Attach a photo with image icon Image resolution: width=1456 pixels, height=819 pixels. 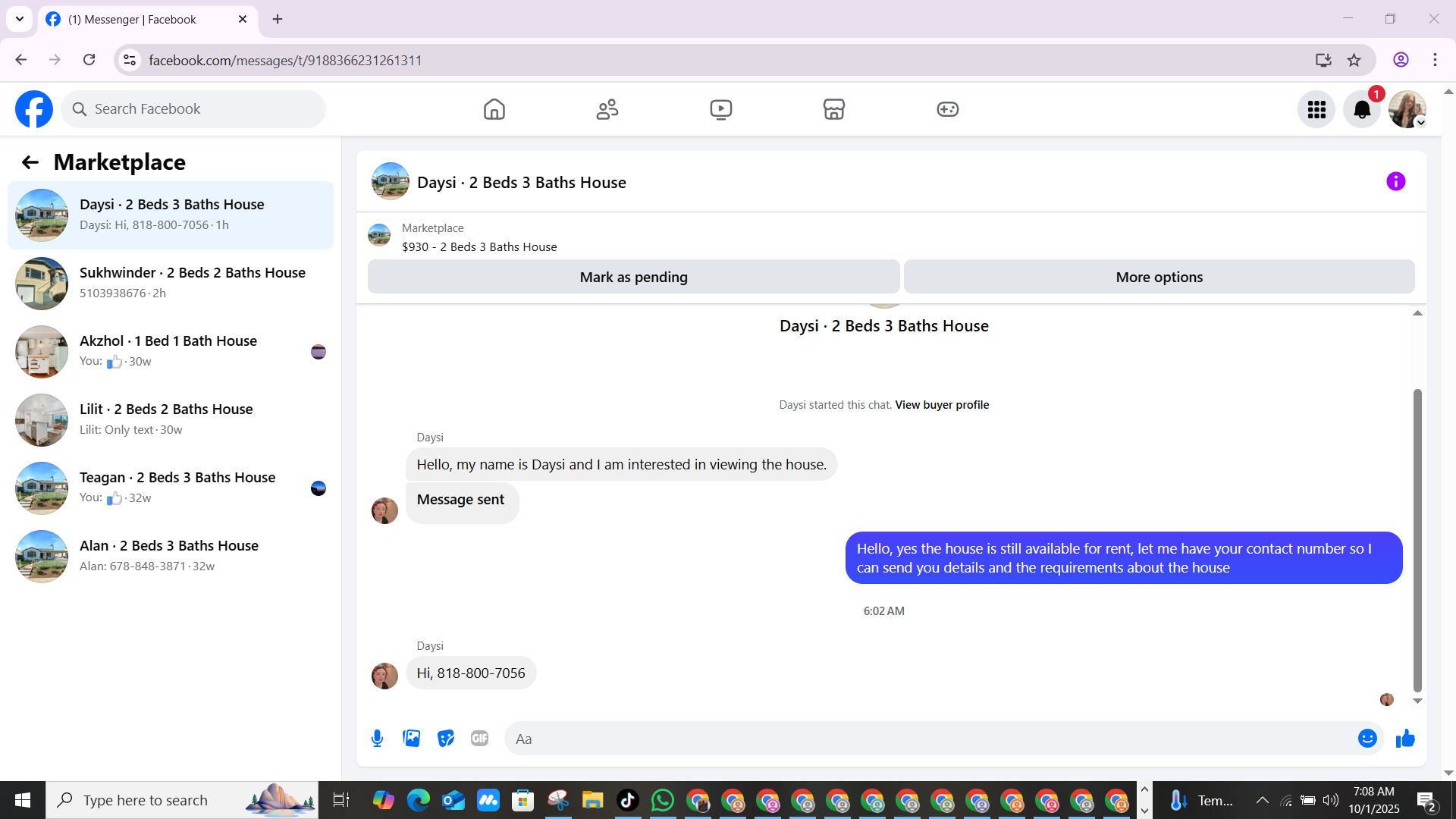pos(412,739)
